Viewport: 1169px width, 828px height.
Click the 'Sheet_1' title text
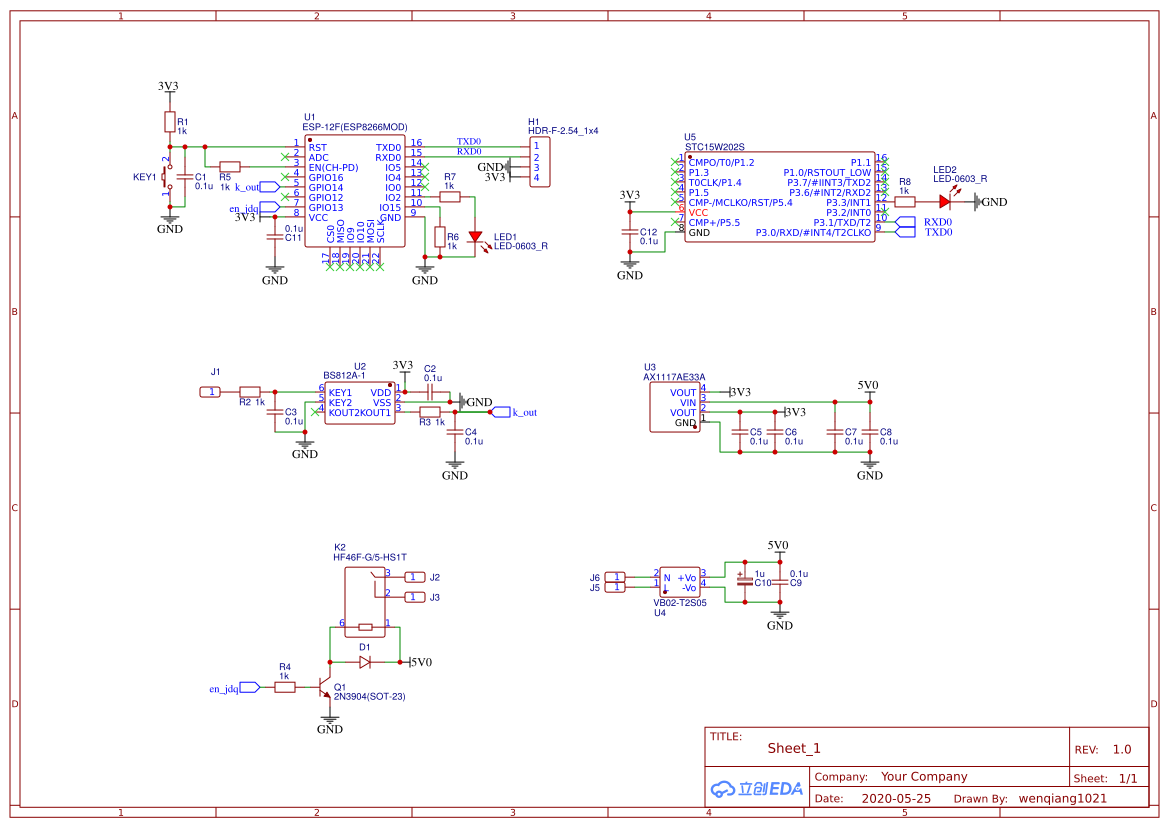[794, 748]
